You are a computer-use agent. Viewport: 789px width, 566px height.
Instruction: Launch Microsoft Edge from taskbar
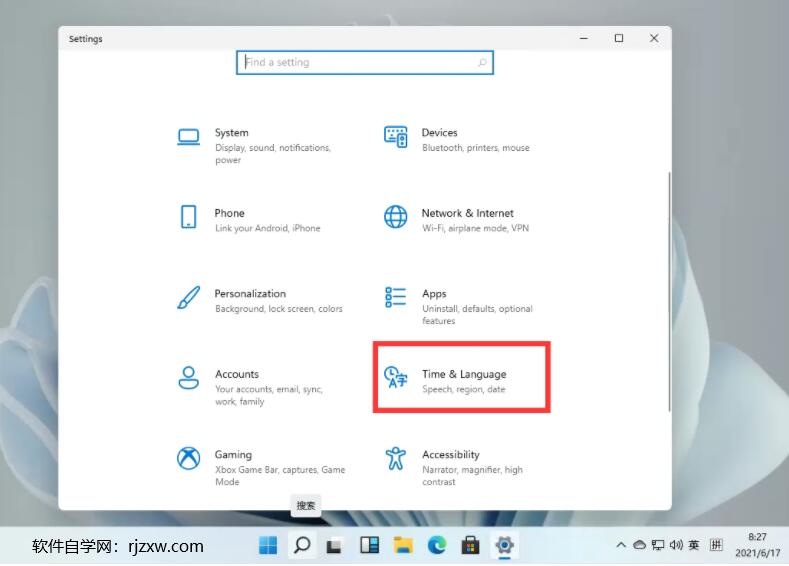click(x=437, y=545)
